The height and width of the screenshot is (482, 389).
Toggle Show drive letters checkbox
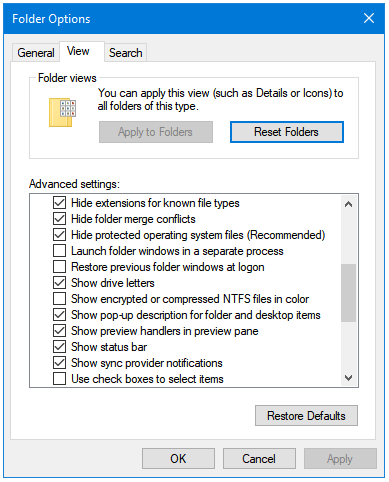pos(59,283)
